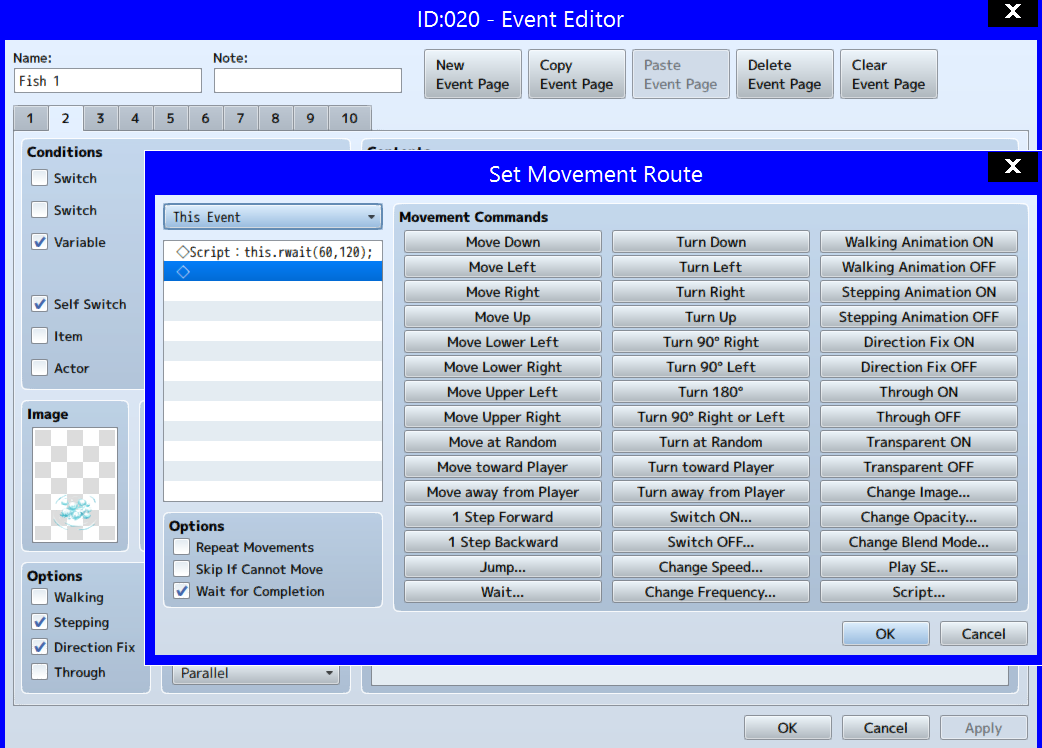This screenshot has height=748, width=1042.
Task: Add Move toward Player command
Action: tap(502, 467)
